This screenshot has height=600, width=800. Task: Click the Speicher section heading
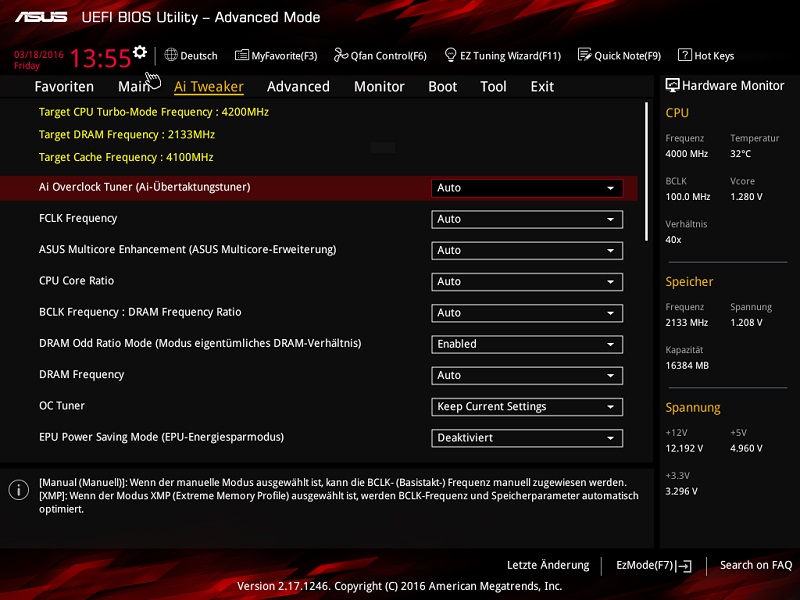click(689, 282)
